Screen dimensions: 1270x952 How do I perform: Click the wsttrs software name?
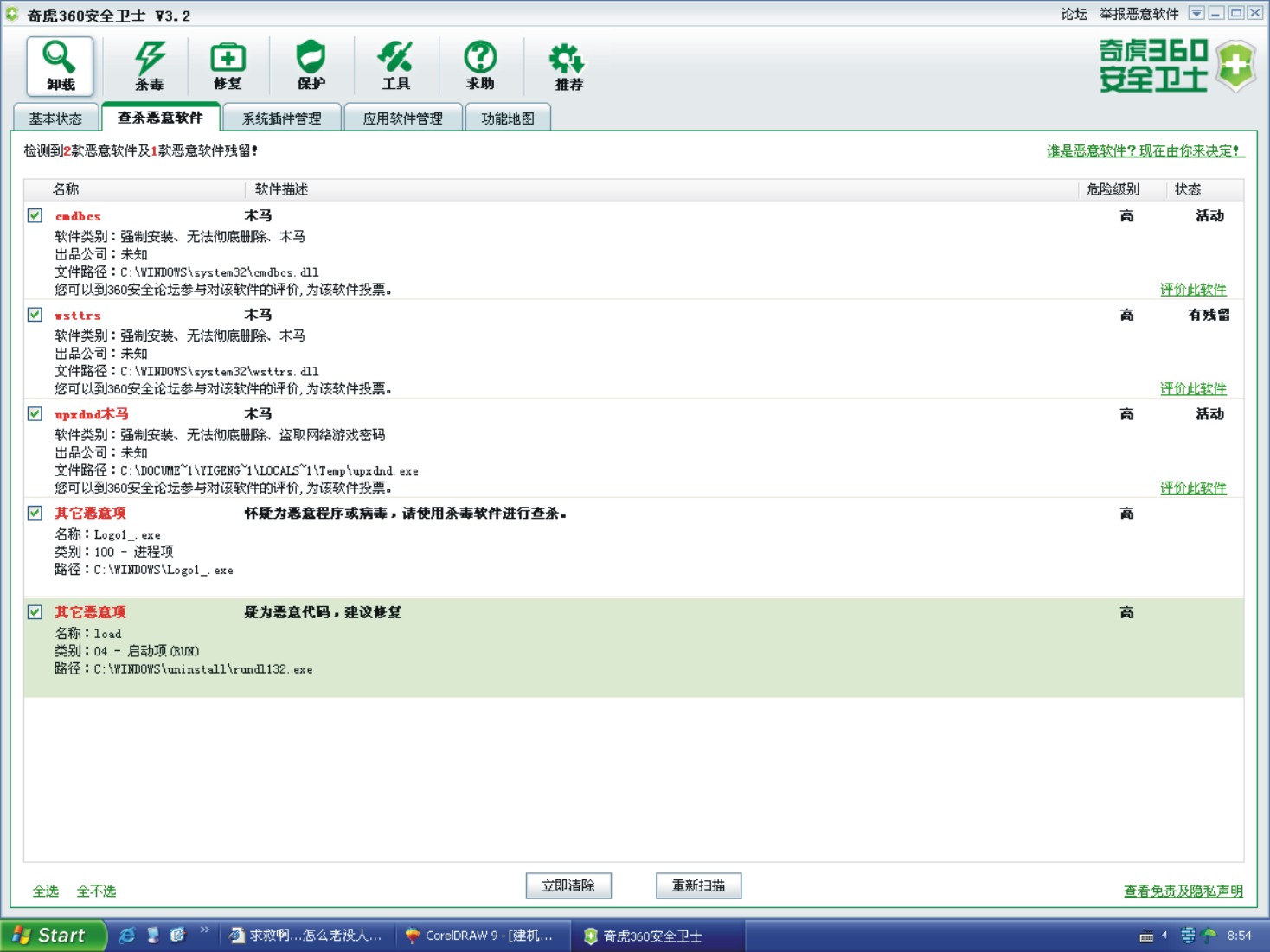pyautogui.click(x=78, y=316)
